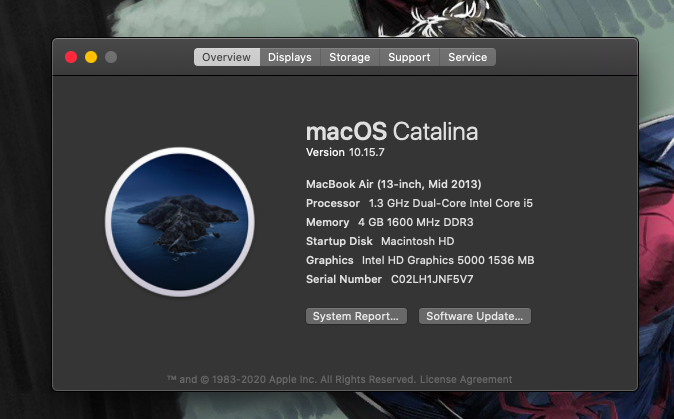674x419 pixels.
Task: Click Intel HD Graphics 5000 1536 MB
Action: (x=448, y=260)
